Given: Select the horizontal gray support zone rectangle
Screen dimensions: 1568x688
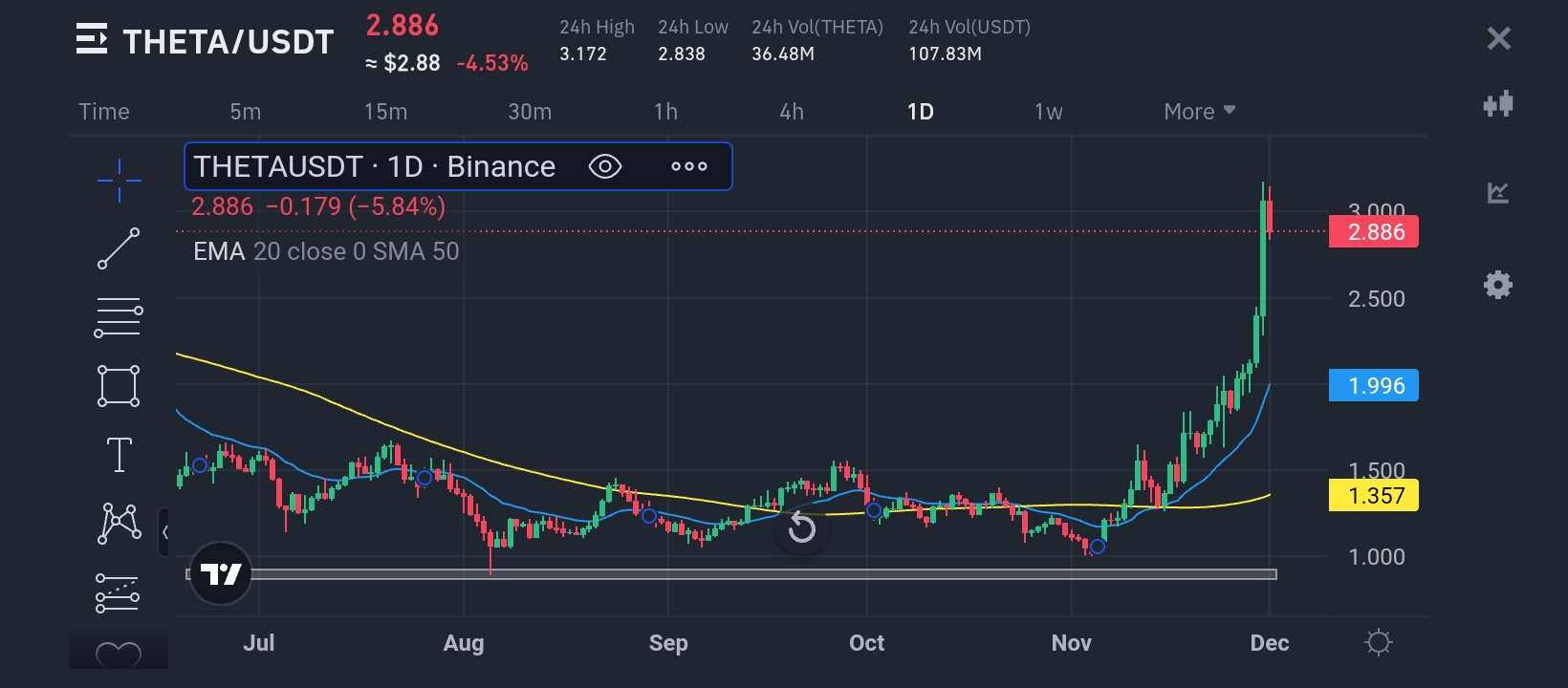Looking at the screenshot, I should pyautogui.click(x=731, y=574).
